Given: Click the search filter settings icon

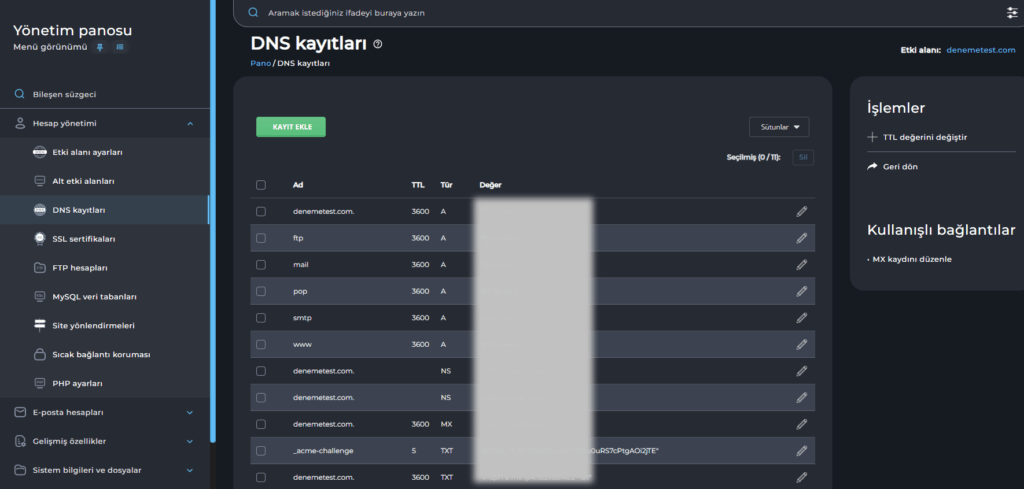Looking at the screenshot, I should click(1011, 13).
